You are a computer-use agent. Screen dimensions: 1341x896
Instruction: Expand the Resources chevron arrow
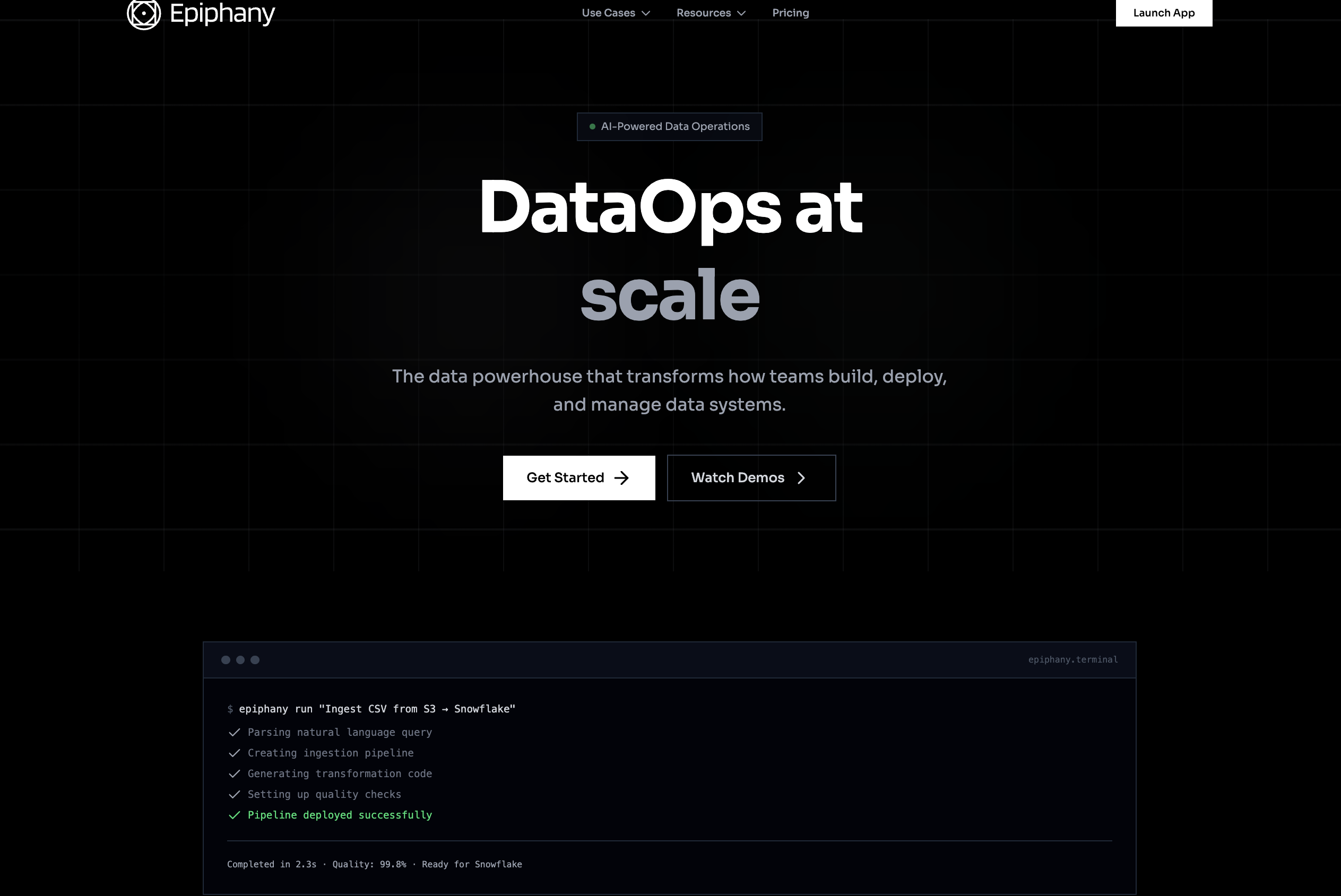click(x=741, y=13)
